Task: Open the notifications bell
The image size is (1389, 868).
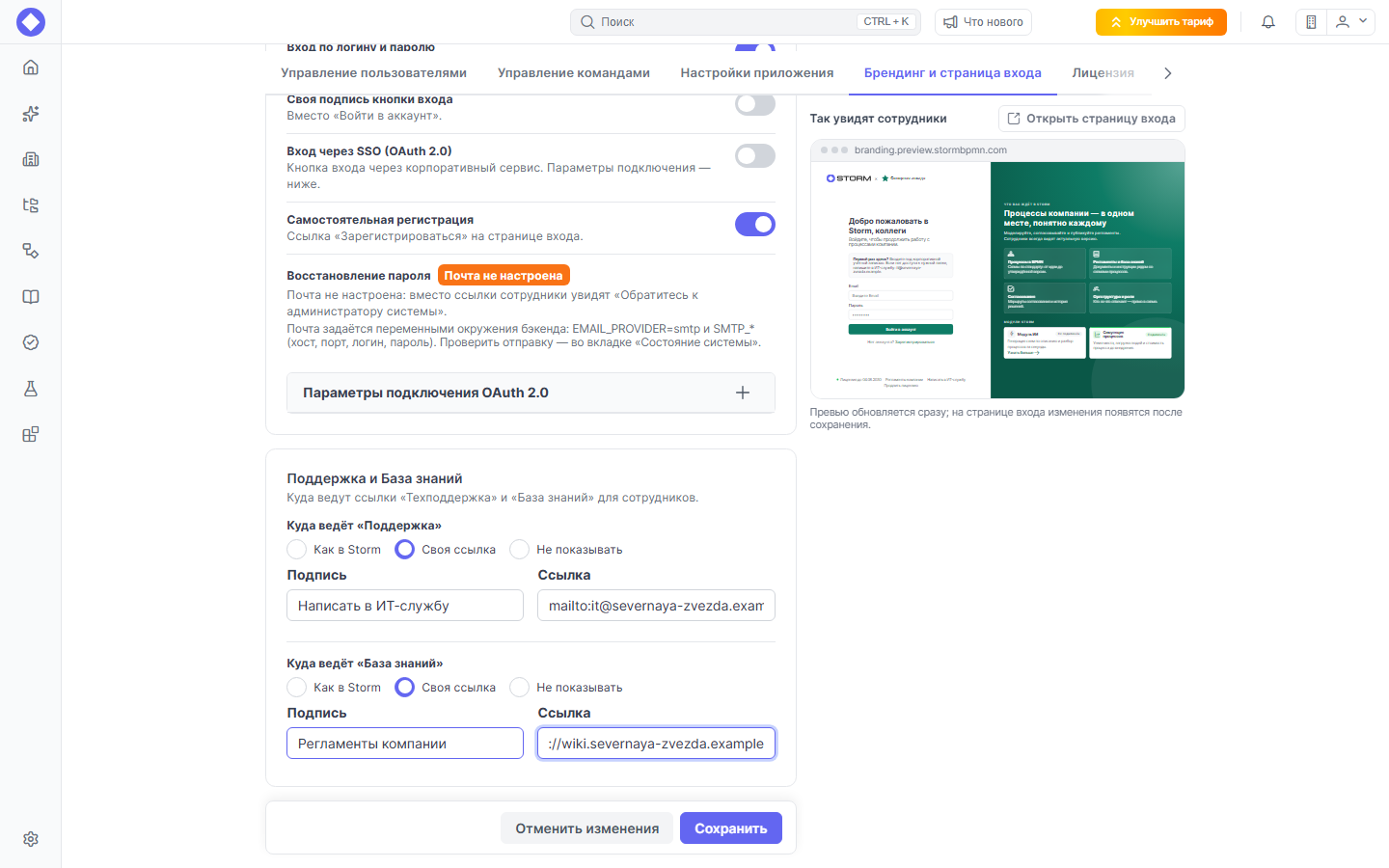Action: [x=1268, y=22]
